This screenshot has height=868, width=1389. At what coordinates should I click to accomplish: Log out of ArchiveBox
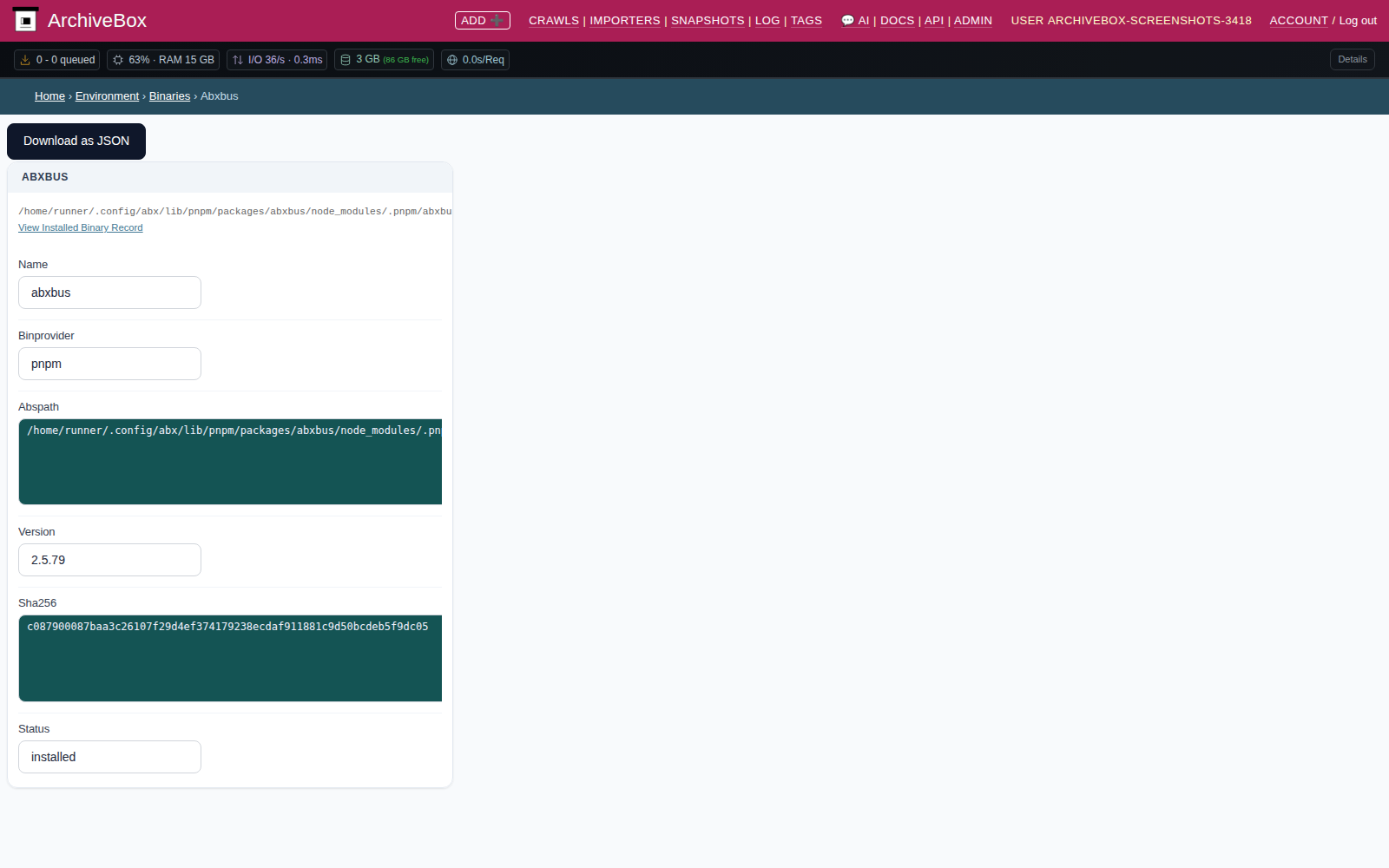coord(1358,20)
